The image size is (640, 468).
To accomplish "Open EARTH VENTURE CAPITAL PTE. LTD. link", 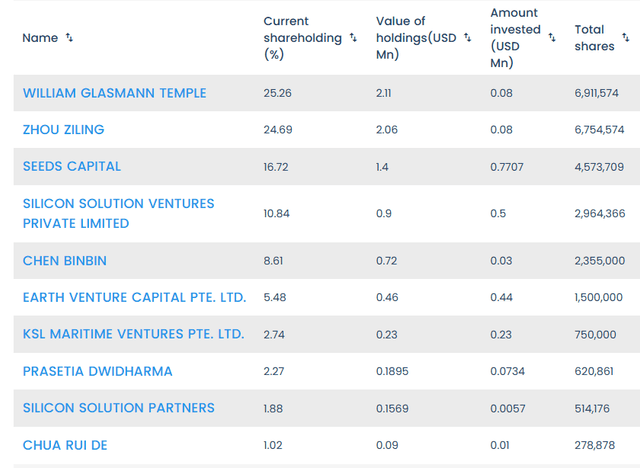I will point(134,298).
